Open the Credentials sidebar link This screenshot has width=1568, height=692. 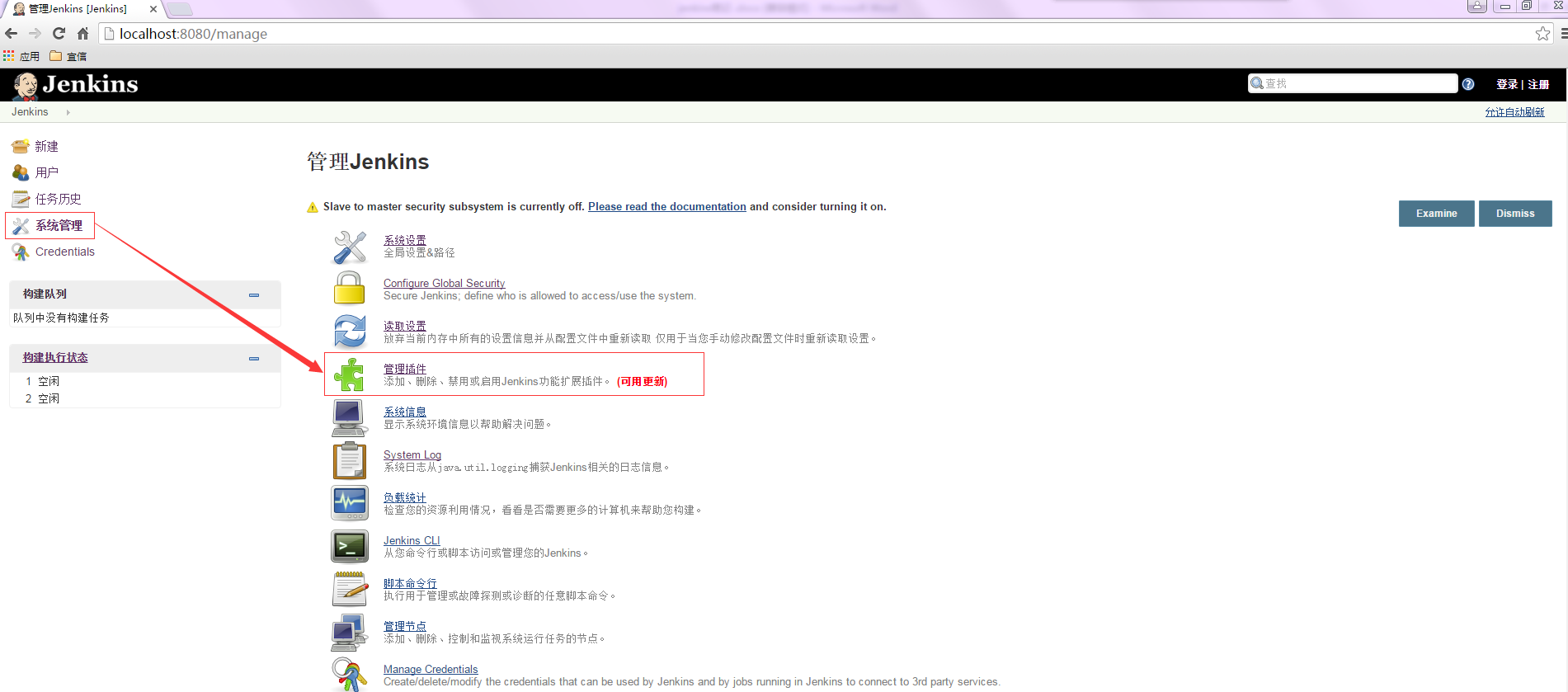[x=65, y=252]
